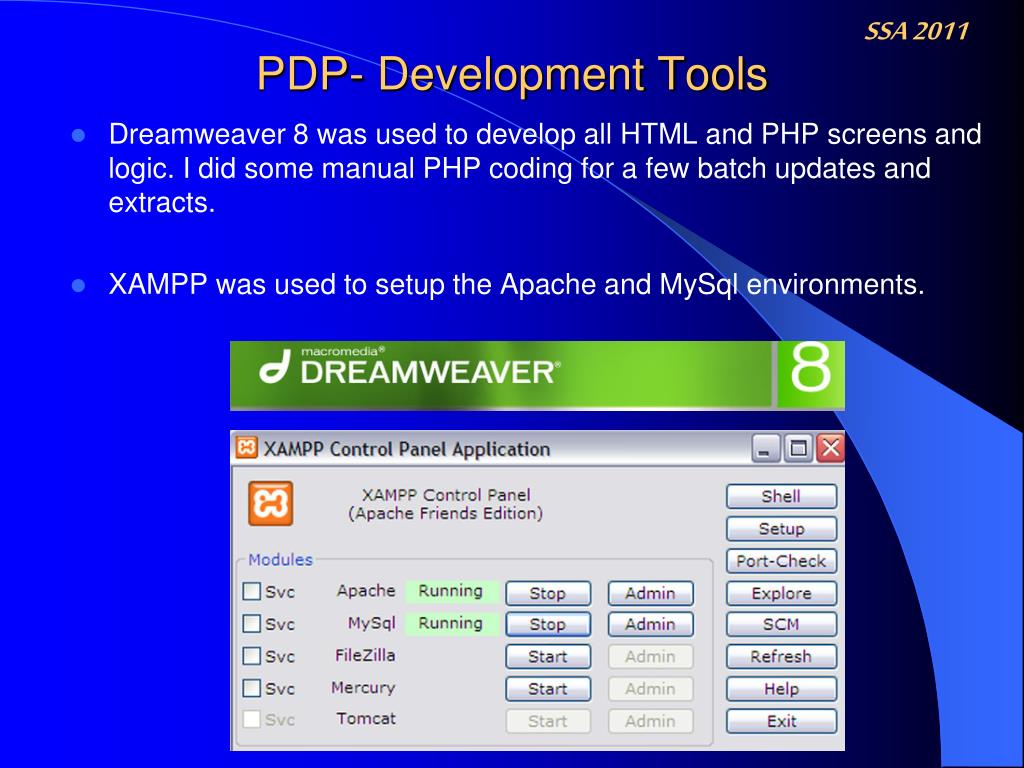Maximize the XAMPP Control Panel window
The width and height of the screenshot is (1024, 768).
coord(797,449)
